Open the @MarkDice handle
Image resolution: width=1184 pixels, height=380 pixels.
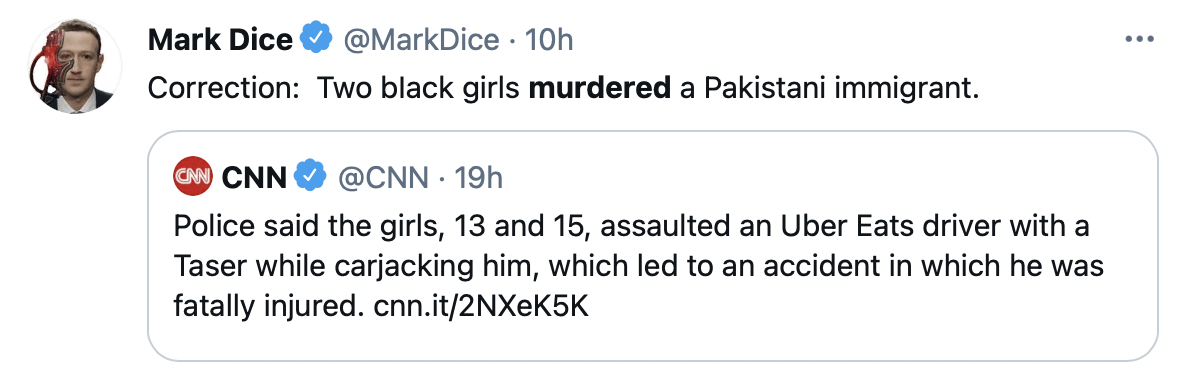[421, 39]
